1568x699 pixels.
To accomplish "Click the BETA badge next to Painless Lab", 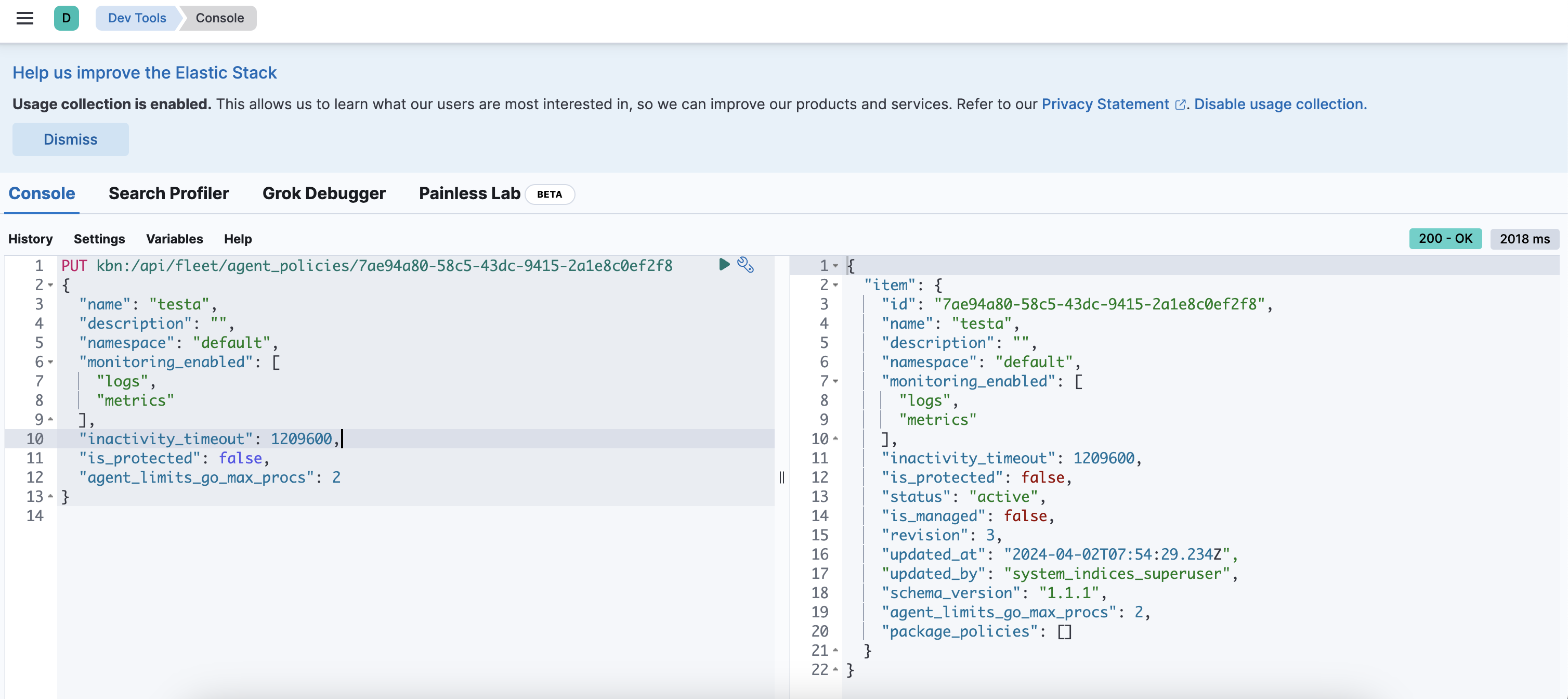I will (x=550, y=194).
